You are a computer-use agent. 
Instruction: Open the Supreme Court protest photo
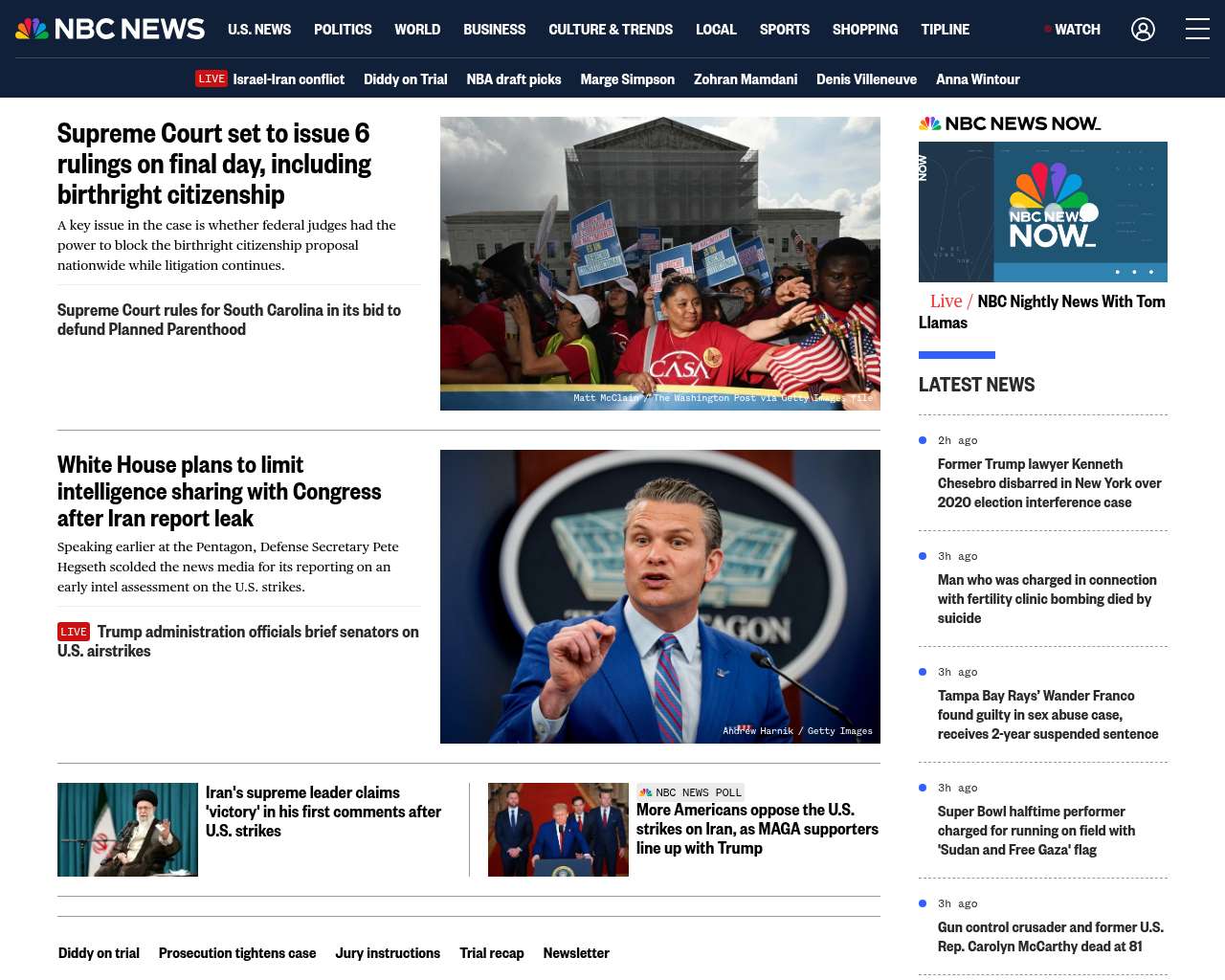pyautogui.click(x=660, y=263)
